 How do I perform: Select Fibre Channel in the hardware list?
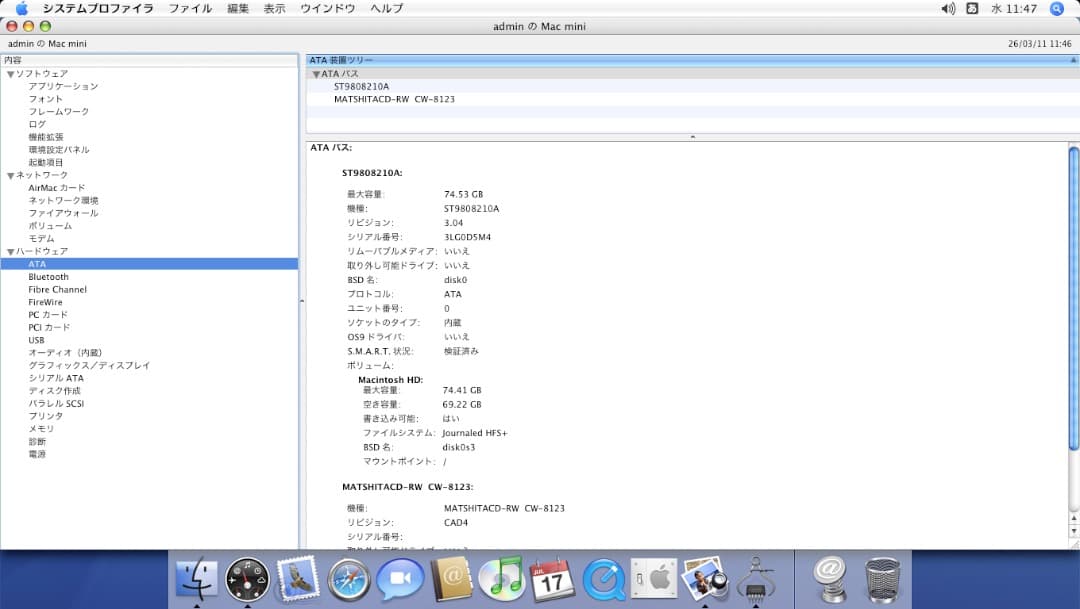point(57,289)
